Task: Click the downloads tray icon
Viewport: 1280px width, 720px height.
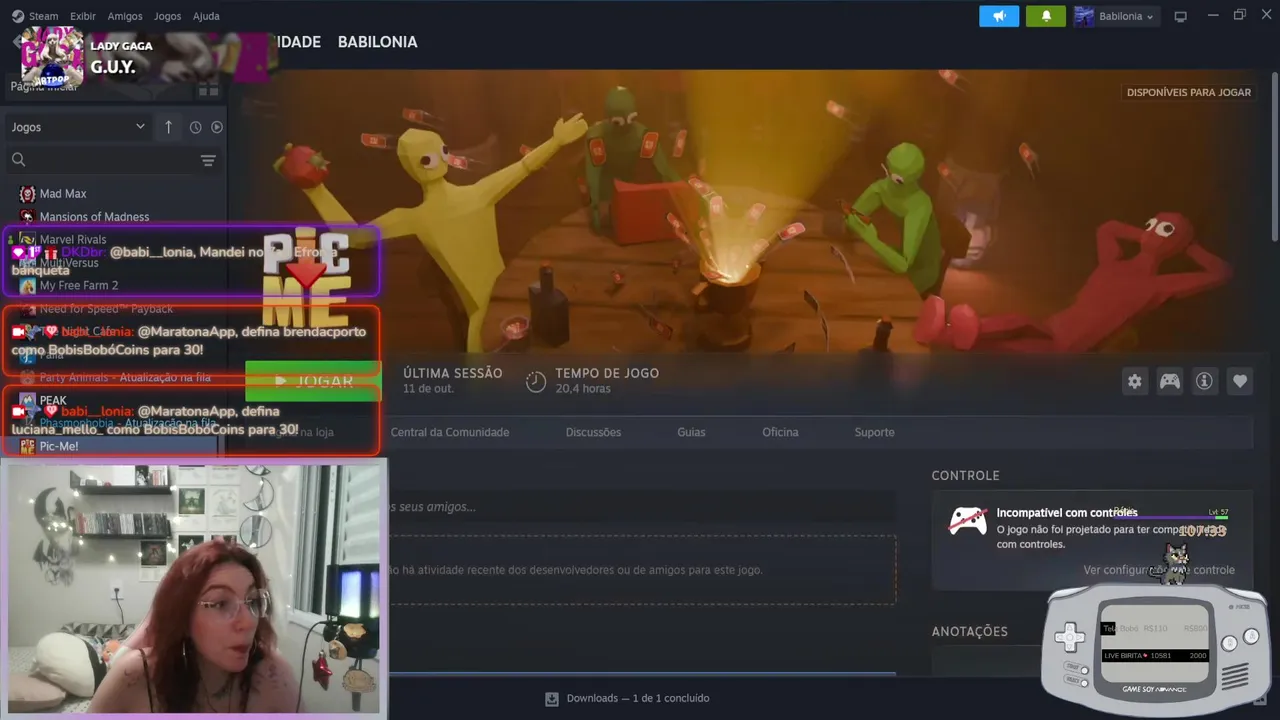Action: [551, 698]
